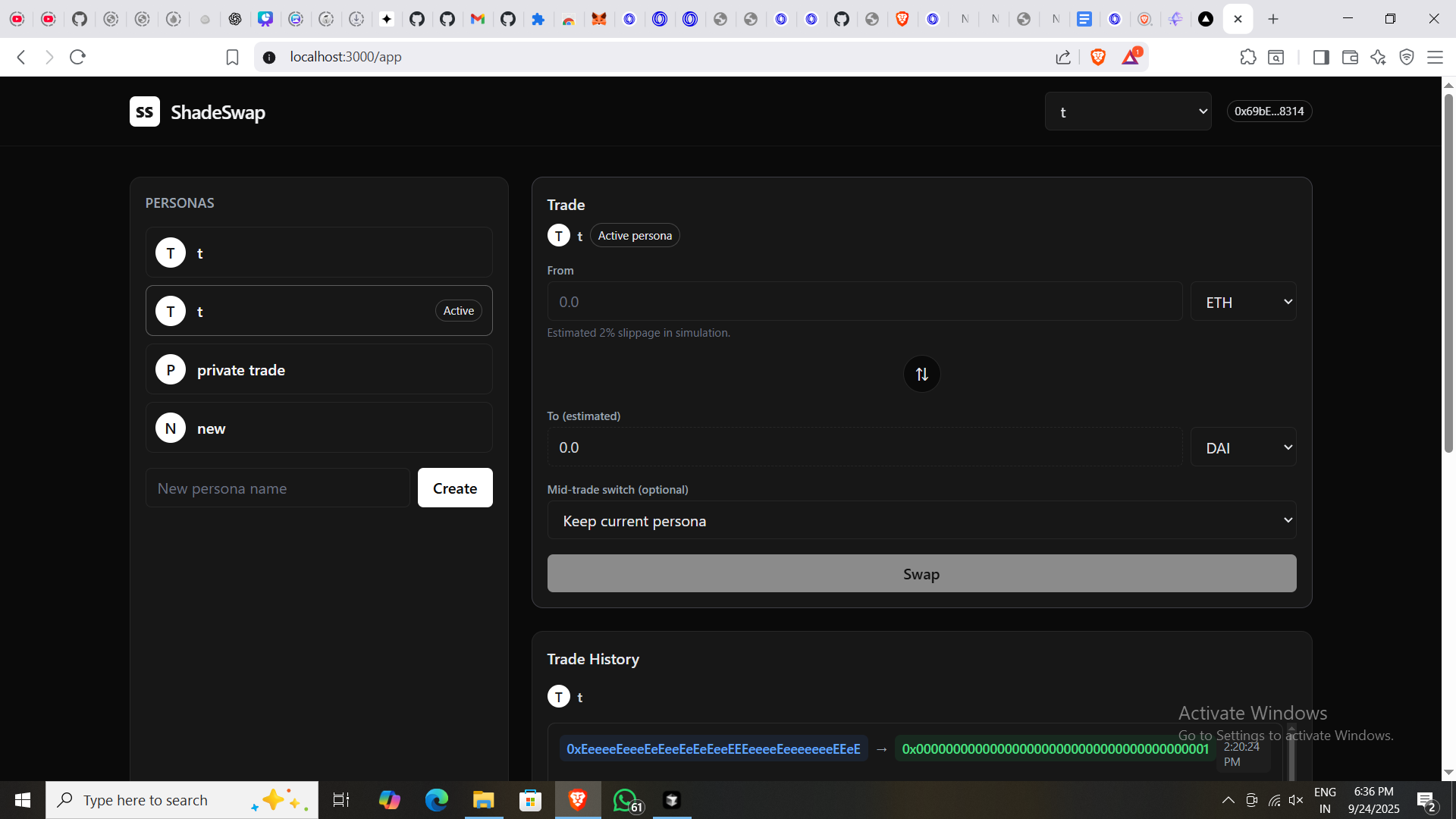Open the ETH token dropdown

tap(1243, 302)
